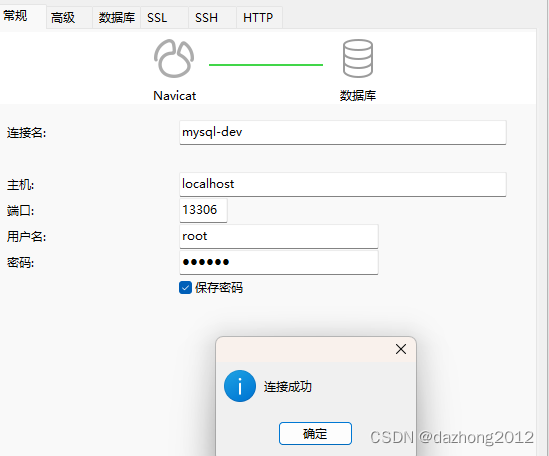Click the Navicat caption text
The image size is (549, 456).
(175, 96)
